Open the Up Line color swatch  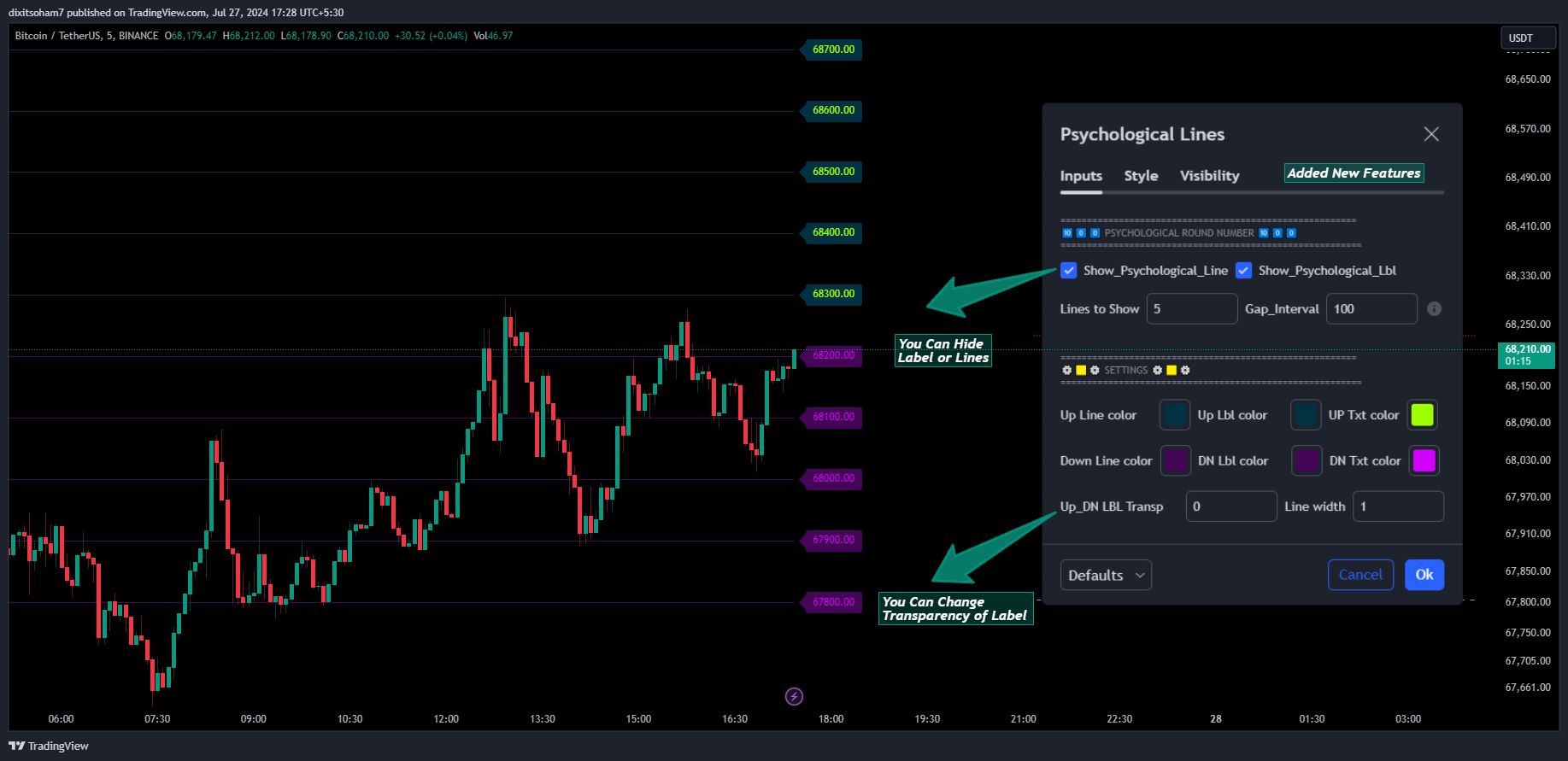[1175, 415]
